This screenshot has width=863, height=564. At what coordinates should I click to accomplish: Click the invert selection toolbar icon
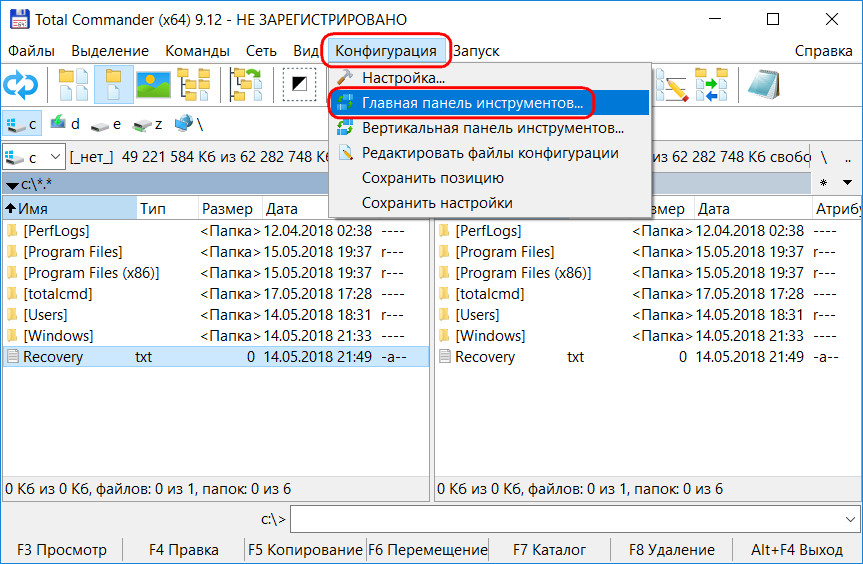pos(298,85)
